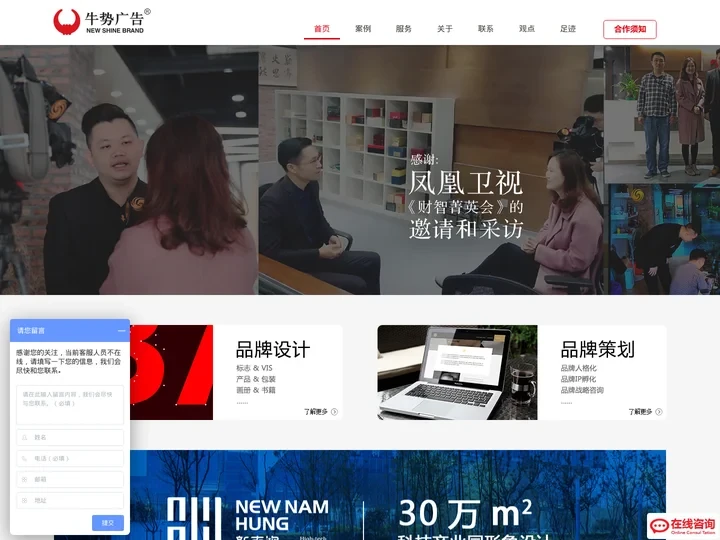Submit the message with 提交 button
This screenshot has width=720, height=540.
click(x=107, y=523)
